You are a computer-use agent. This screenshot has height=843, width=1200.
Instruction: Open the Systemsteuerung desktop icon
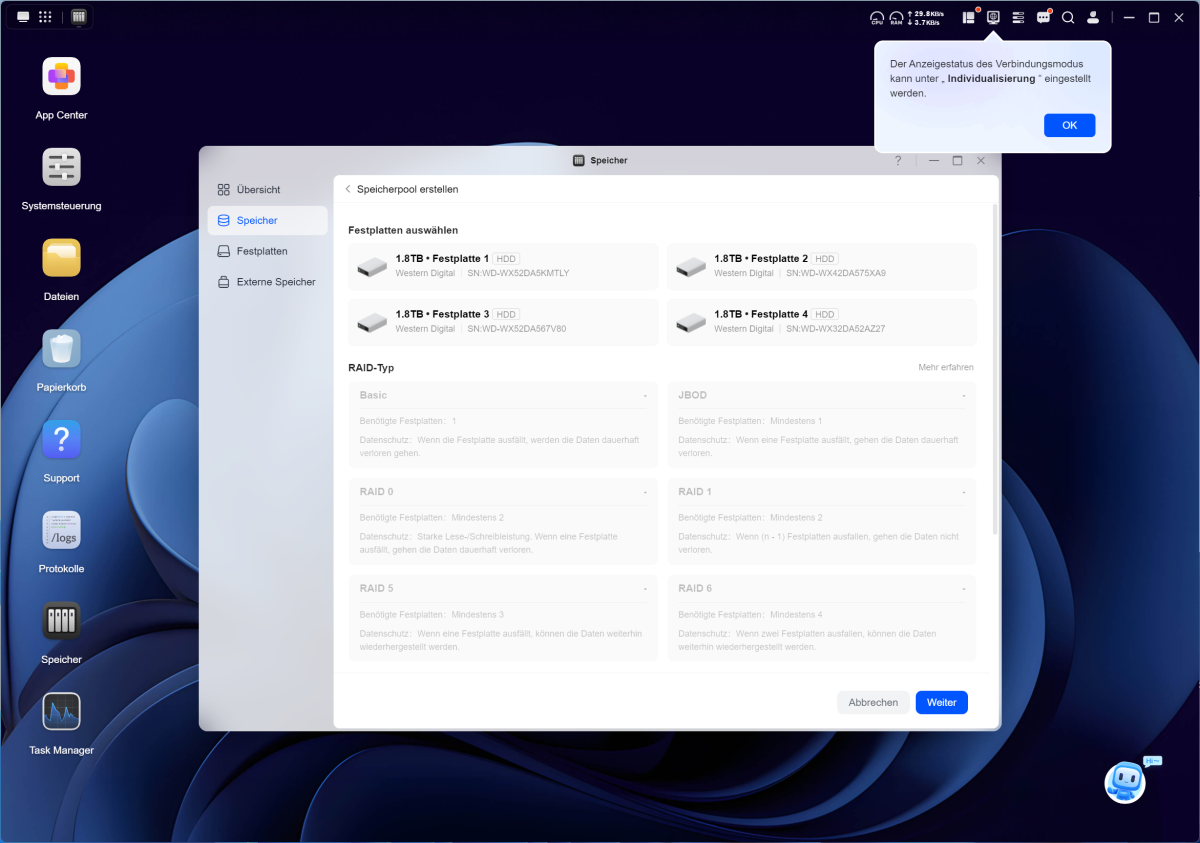point(61,167)
